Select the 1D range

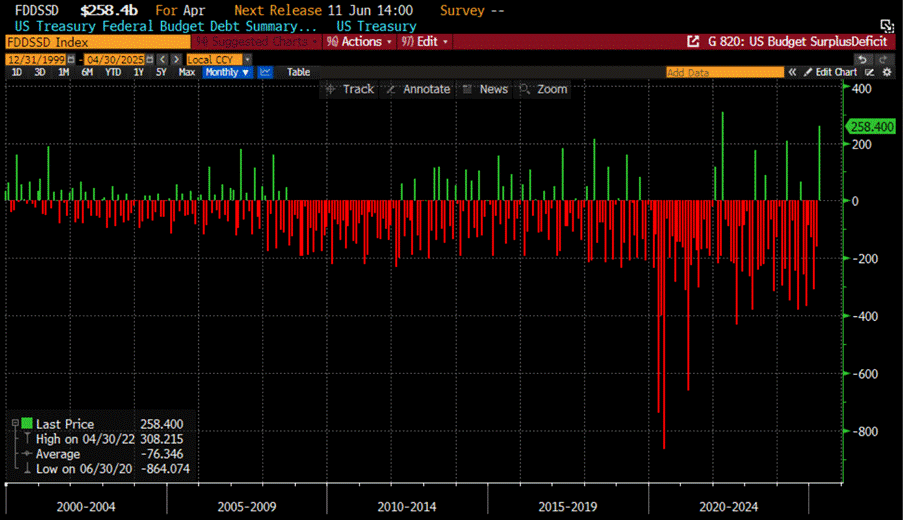pyautogui.click(x=17, y=72)
